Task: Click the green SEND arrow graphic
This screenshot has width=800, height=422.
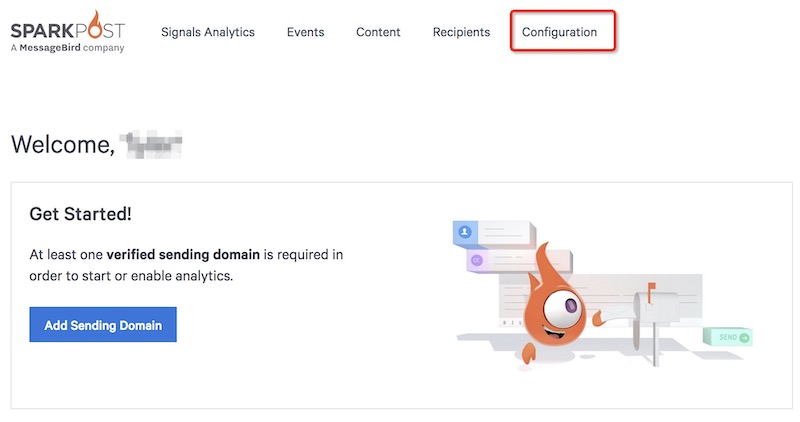Action: [727, 338]
